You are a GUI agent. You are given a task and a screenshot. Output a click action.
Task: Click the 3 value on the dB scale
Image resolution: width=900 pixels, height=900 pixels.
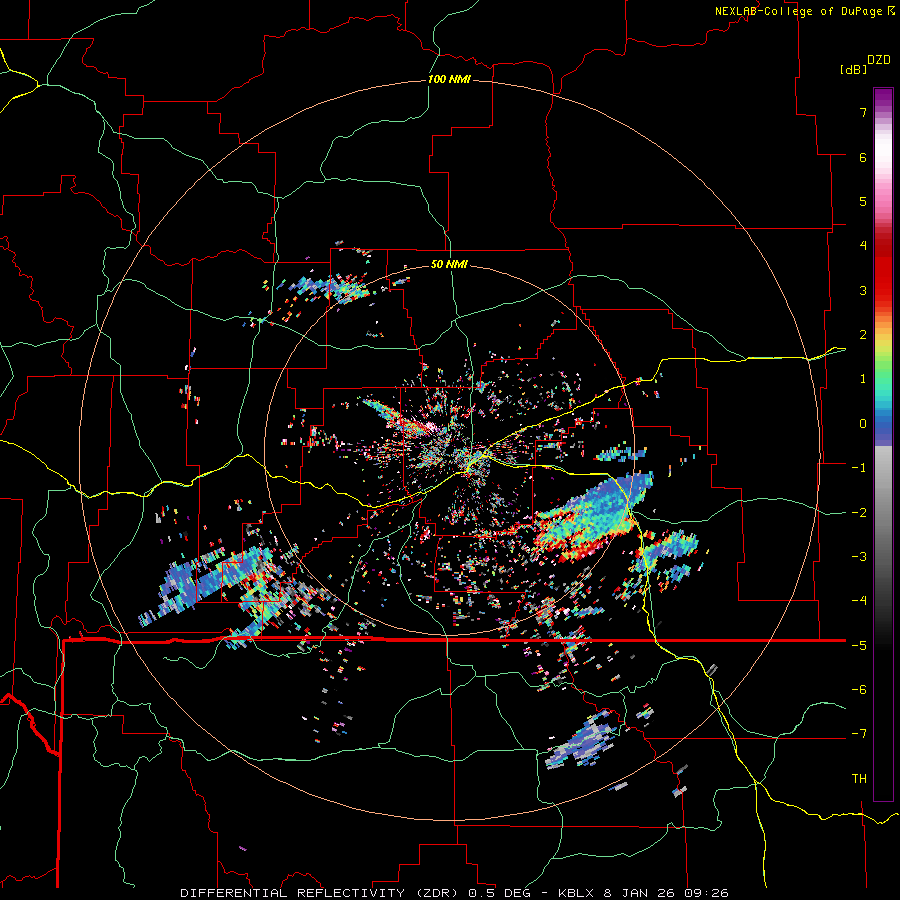(863, 290)
